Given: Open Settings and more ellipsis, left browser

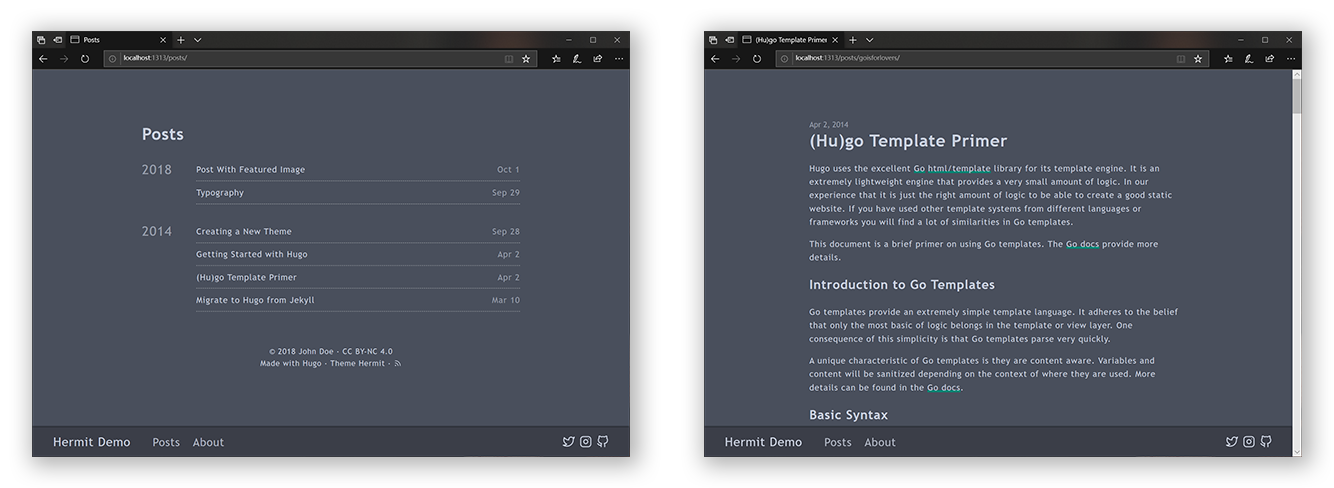Looking at the screenshot, I should [619, 59].
